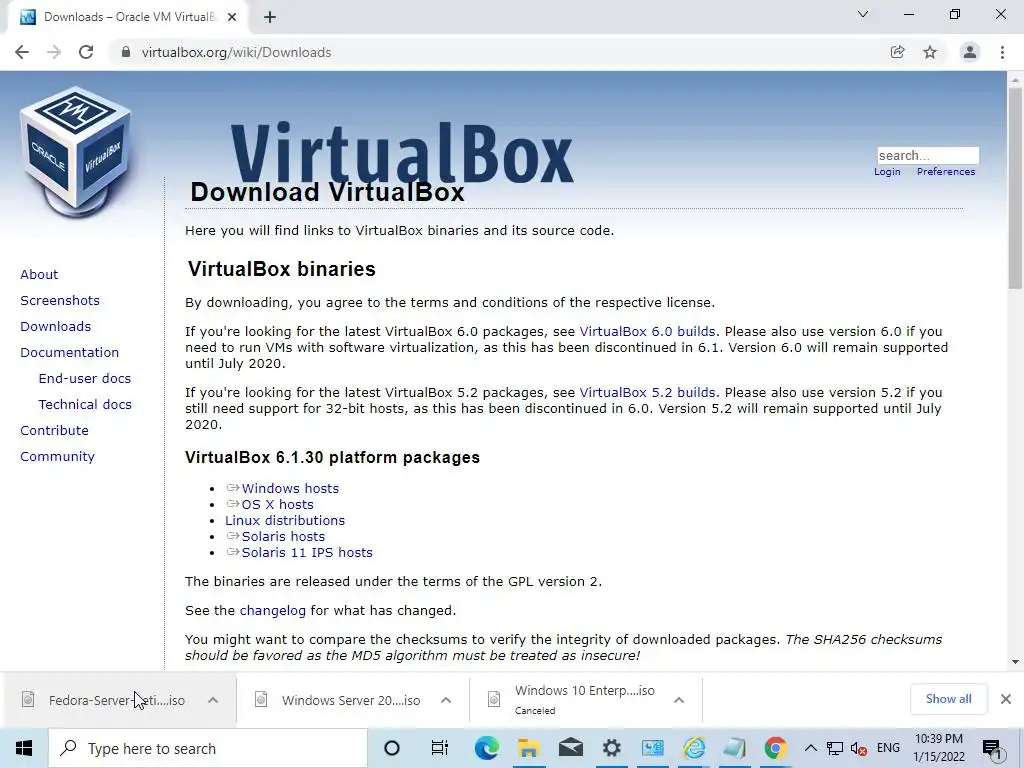Viewport: 1024px width, 768px height.
Task: Open the Windows Start menu
Action: point(24,748)
